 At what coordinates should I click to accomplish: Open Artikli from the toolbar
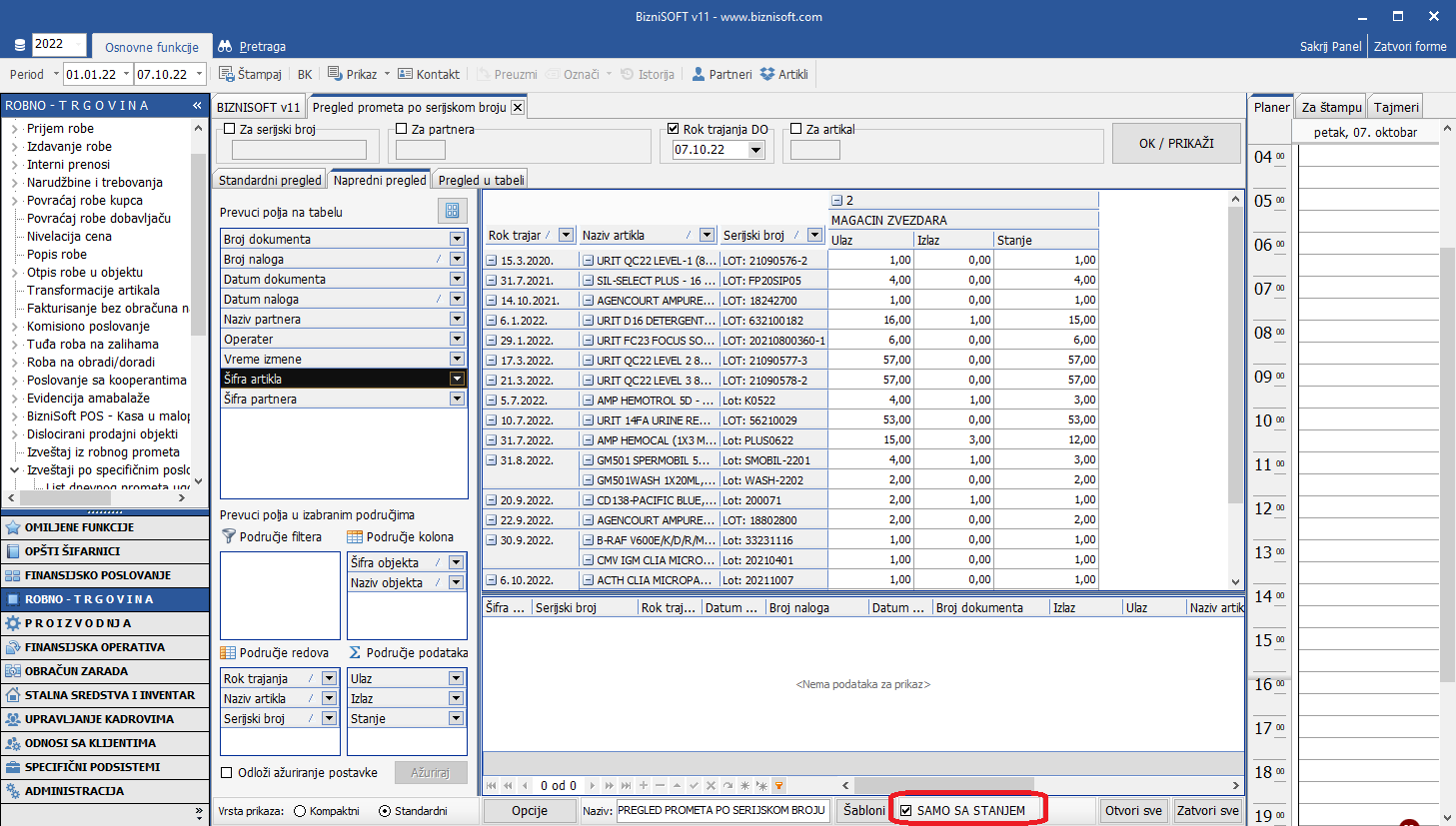point(767,74)
